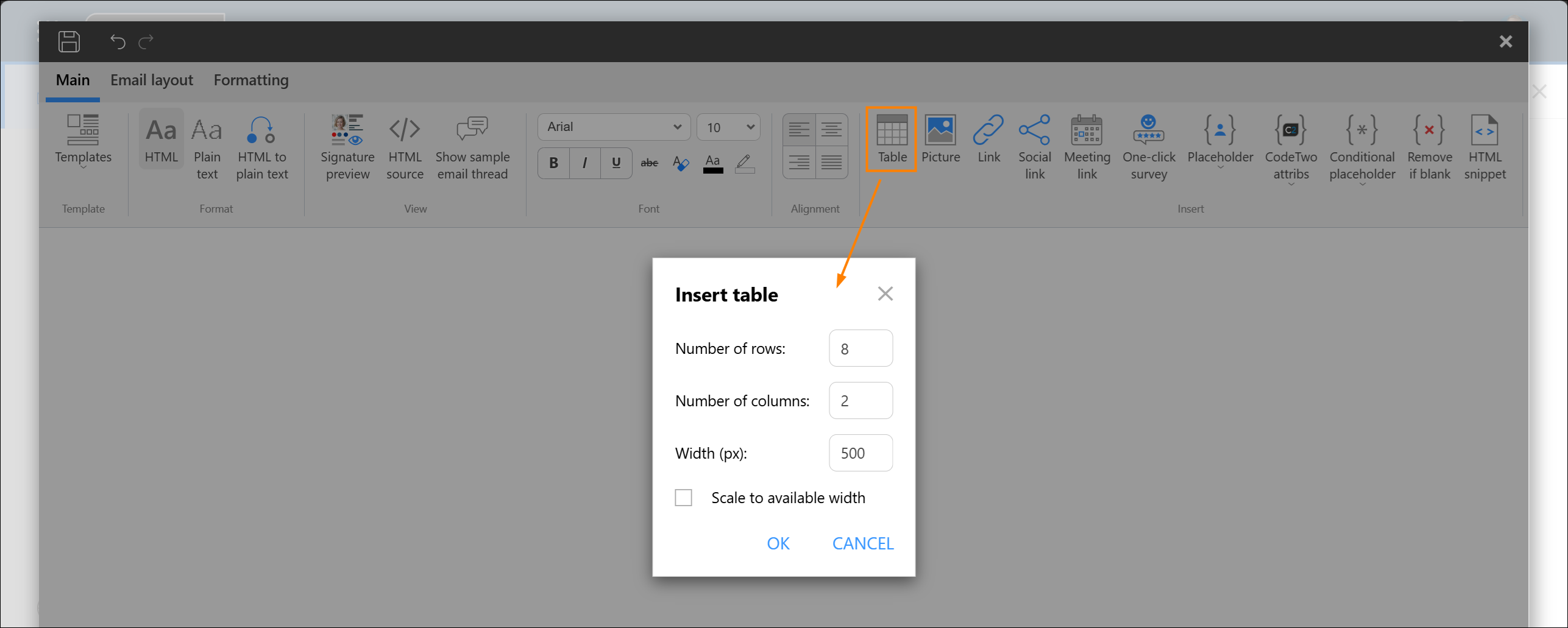This screenshot has width=1568, height=628.
Task: Open the Conditional placeholder menu
Action: pyautogui.click(x=1362, y=149)
